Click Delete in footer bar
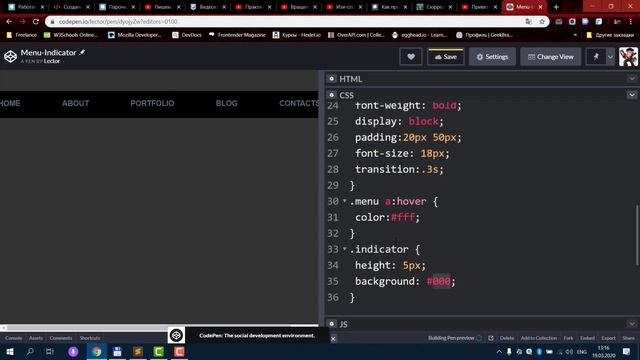The image size is (640, 360). pos(507,338)
